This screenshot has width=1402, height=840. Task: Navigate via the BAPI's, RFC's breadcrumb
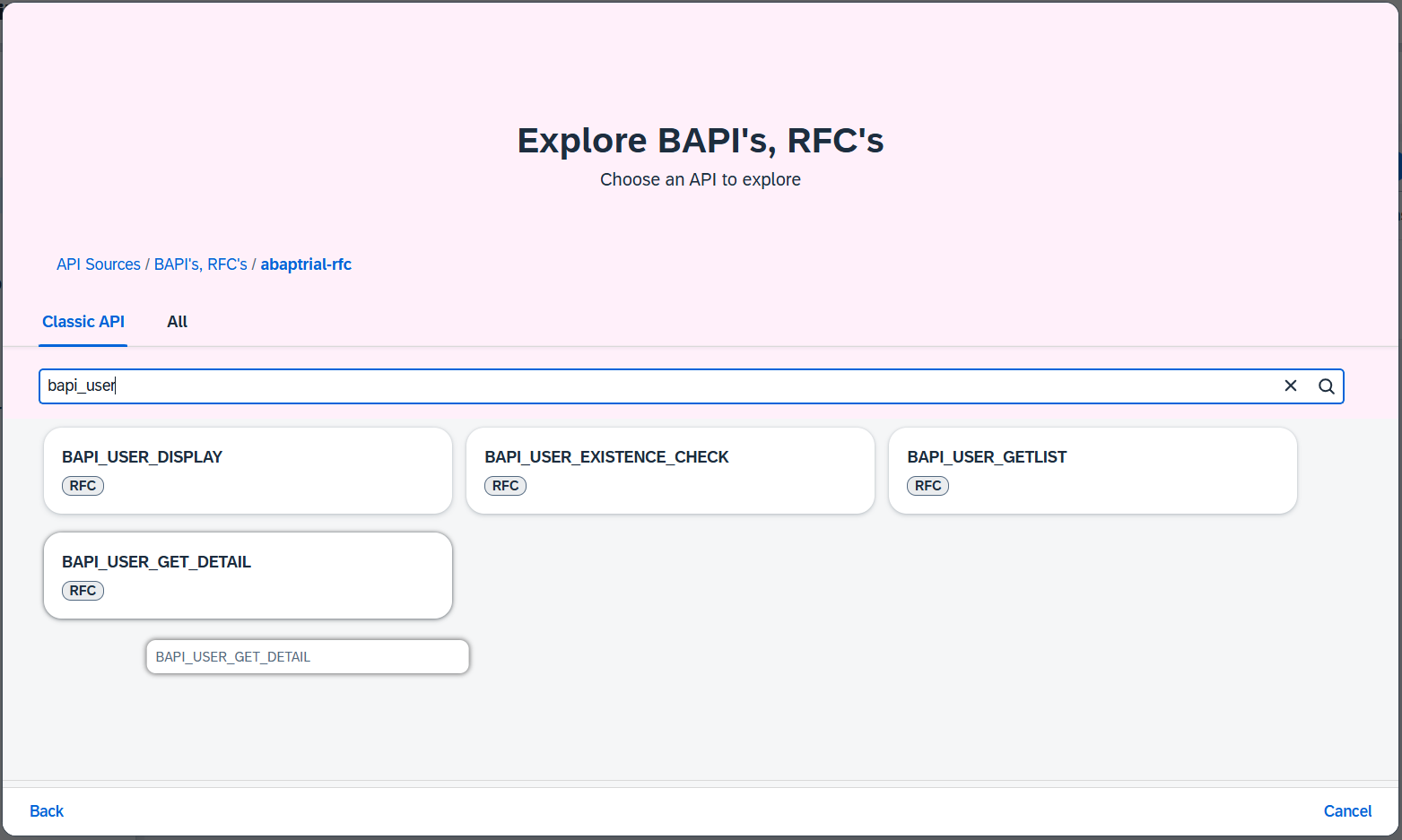200,264
